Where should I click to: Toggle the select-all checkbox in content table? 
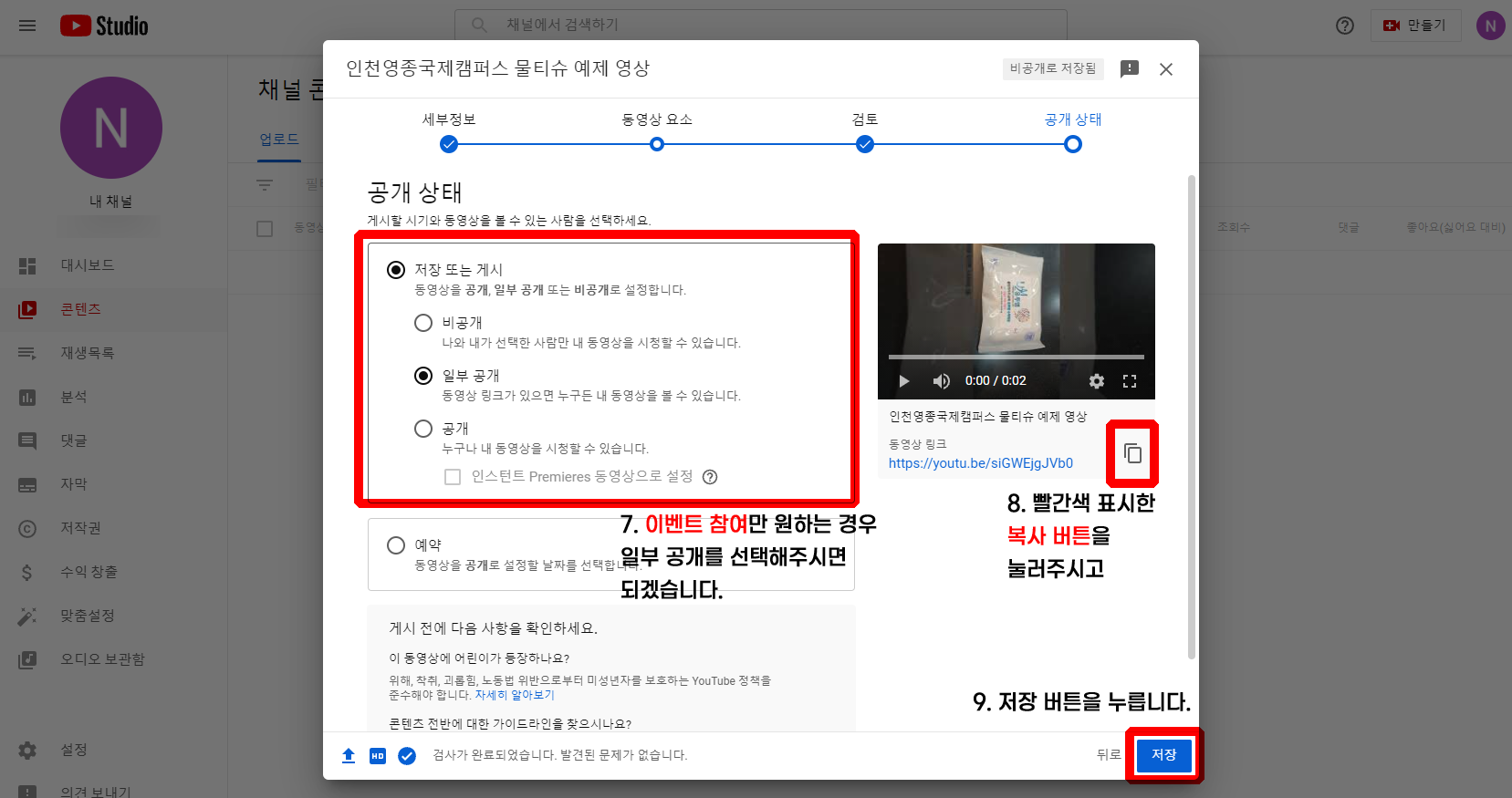265,228
